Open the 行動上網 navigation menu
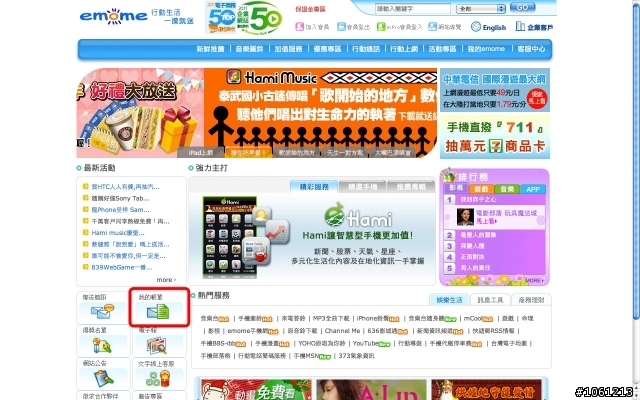Image resolution: width=640 pixels, height=400 pixels. click(404, 49)
